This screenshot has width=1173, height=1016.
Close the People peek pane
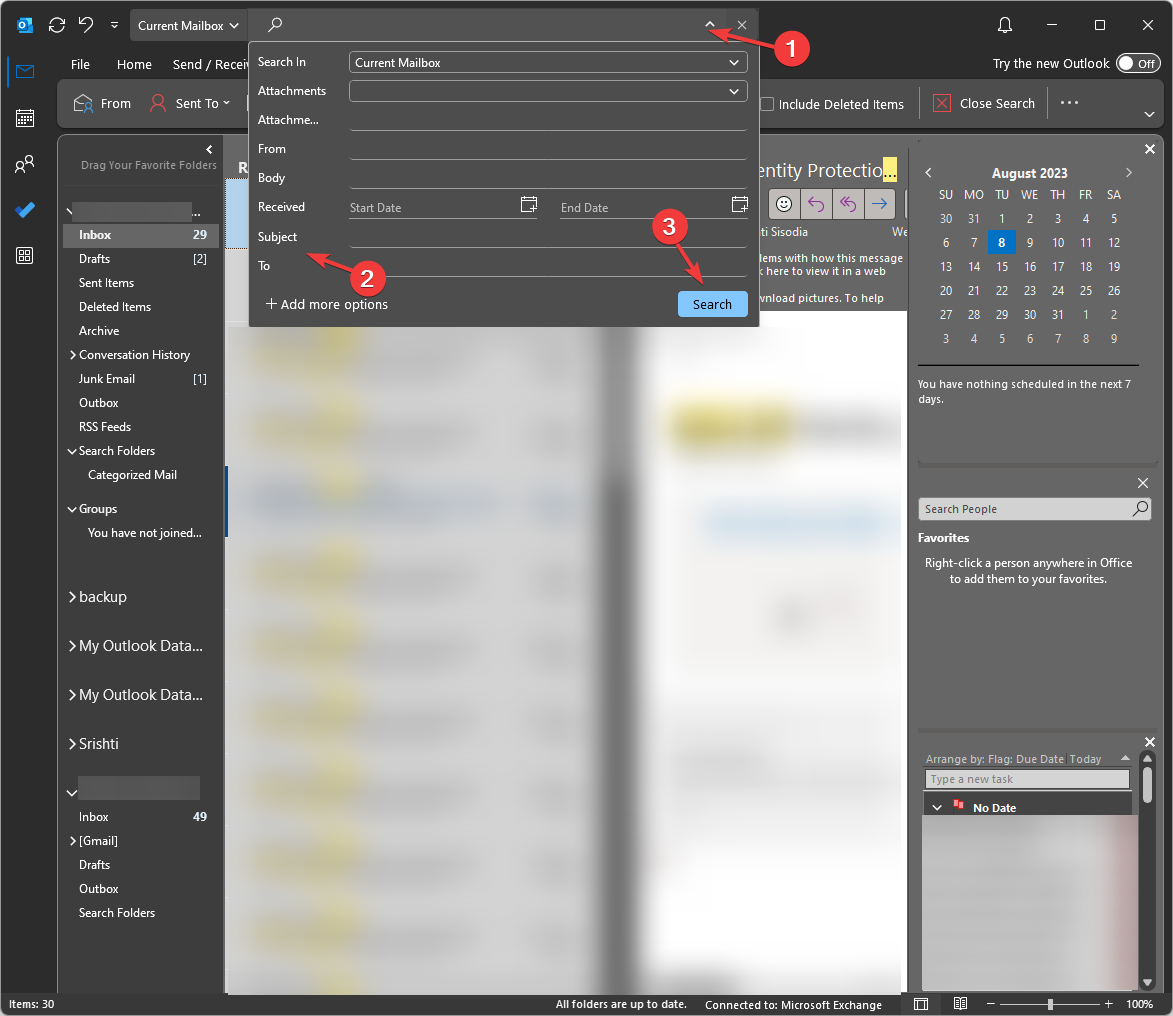click(1142, 483)
